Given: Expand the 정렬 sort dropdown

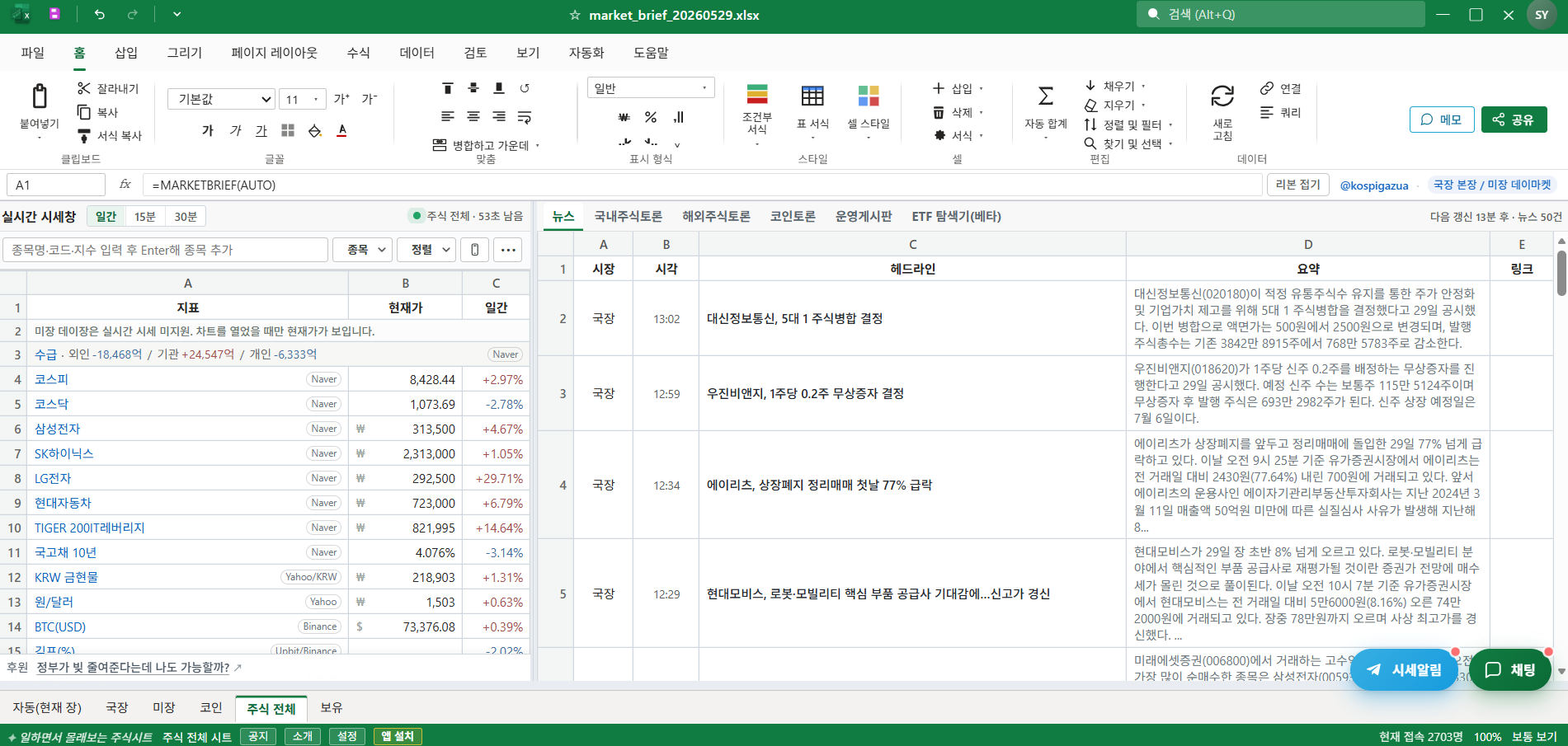Looking at the screenshot, I should click(x=426, y=250).
